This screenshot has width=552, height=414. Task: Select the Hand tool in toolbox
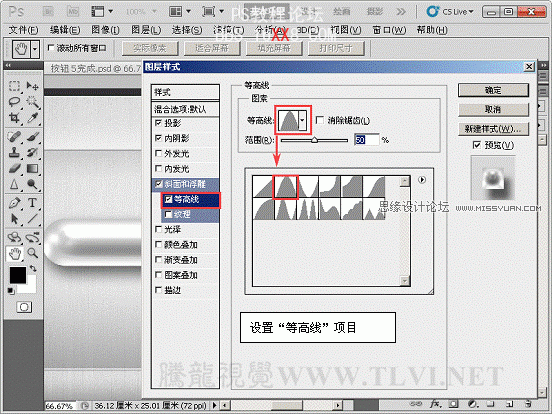(14, 253)
